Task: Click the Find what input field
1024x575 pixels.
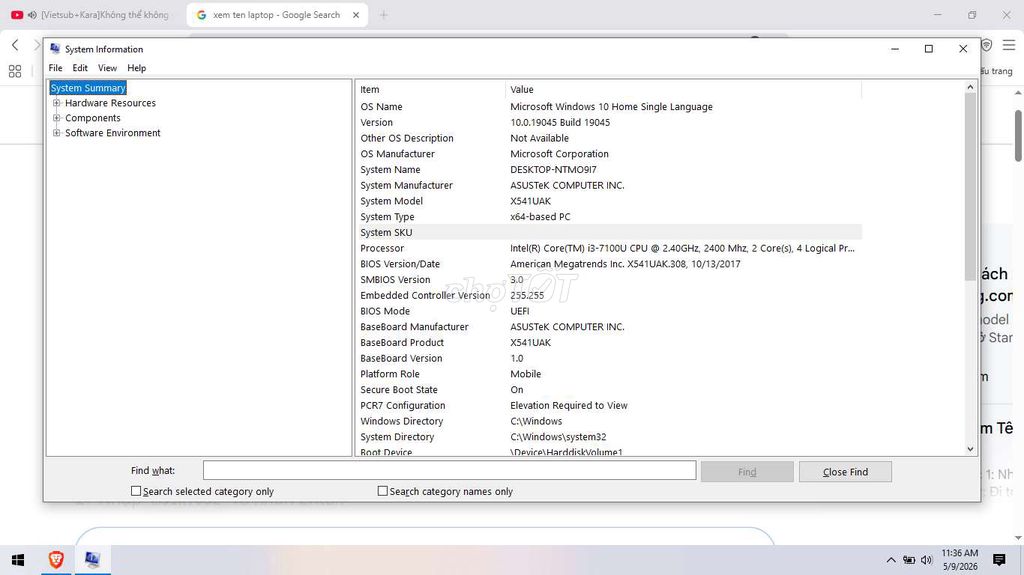Action: click(449, 470)
